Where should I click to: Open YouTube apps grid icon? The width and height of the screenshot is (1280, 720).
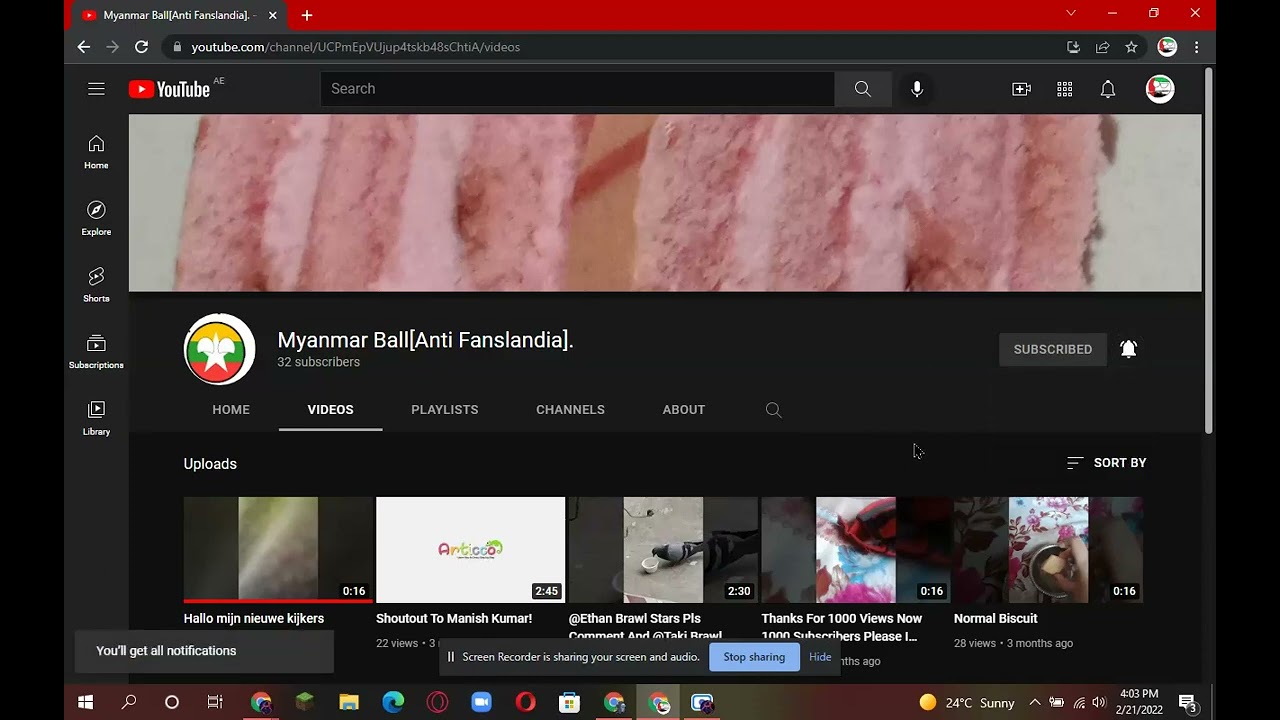(x=1065, y=89)
